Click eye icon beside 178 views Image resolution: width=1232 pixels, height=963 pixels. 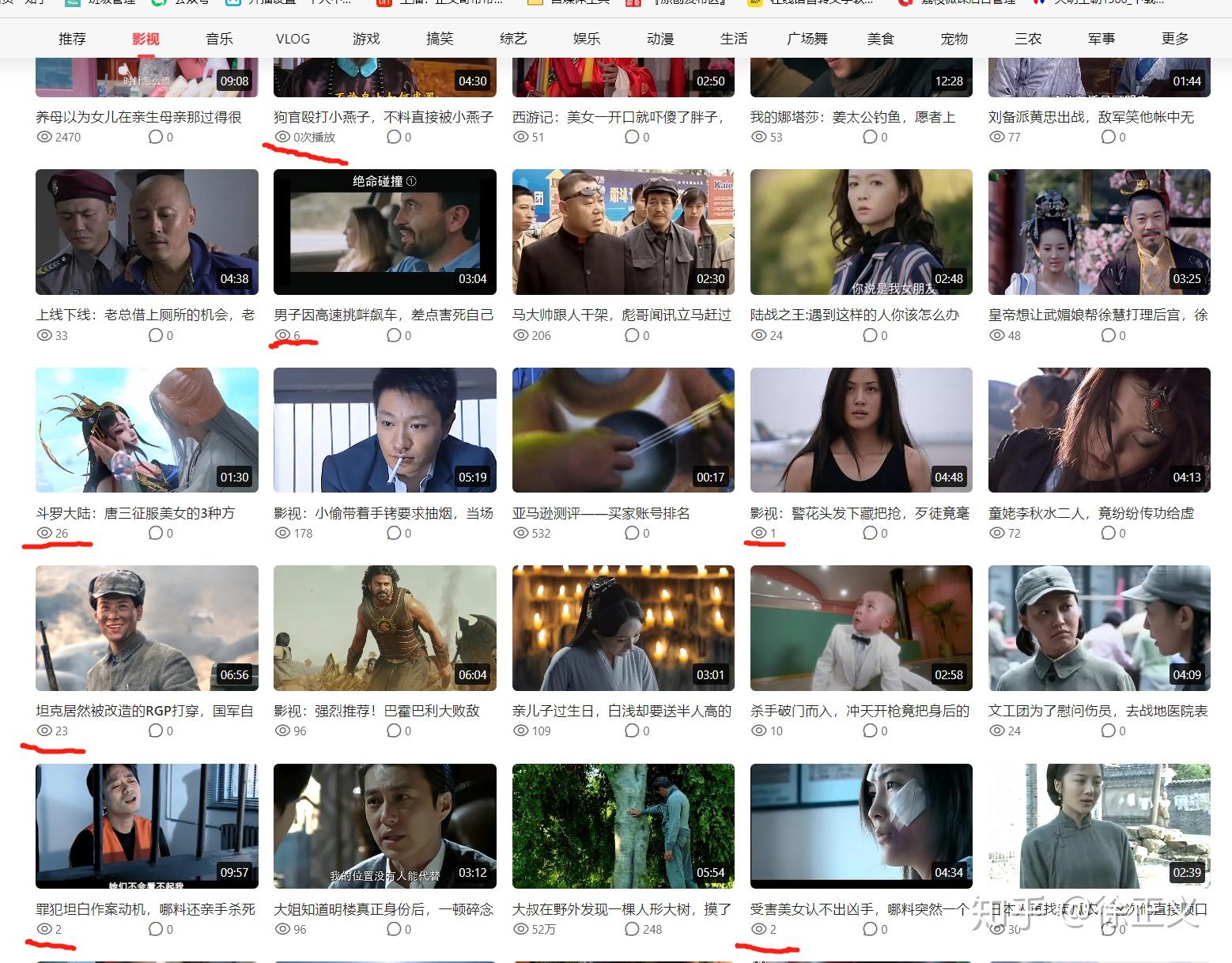tap(282, 533)
